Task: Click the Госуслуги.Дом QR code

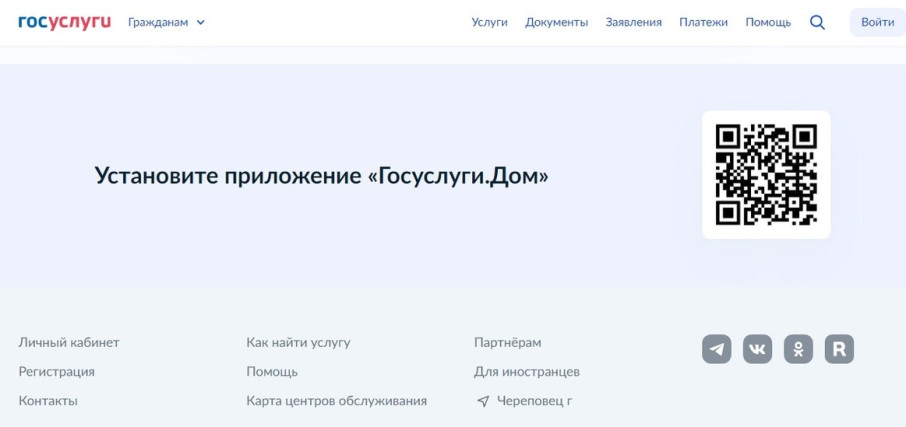Action: point(766,174)
